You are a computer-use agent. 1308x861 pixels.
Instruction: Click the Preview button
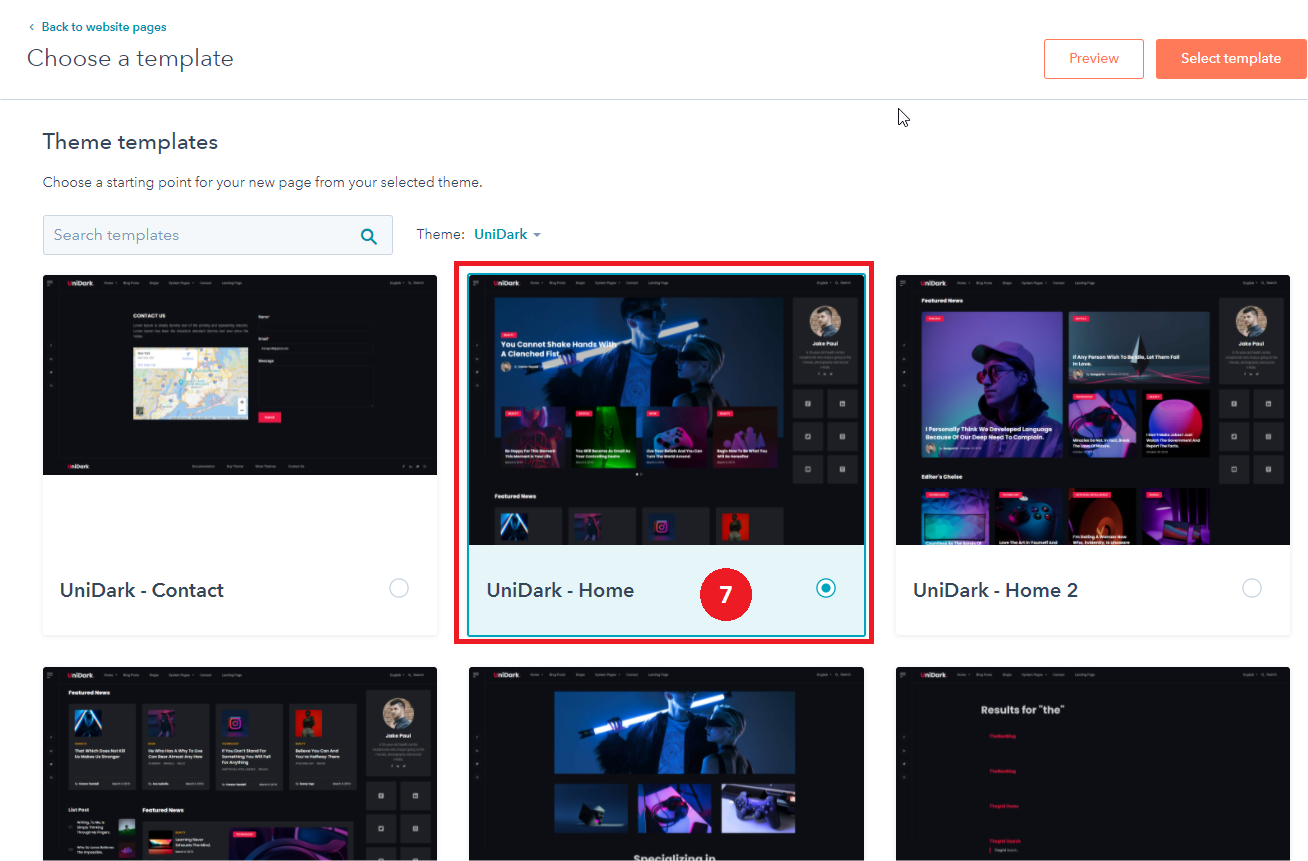tap(1093, 59)
